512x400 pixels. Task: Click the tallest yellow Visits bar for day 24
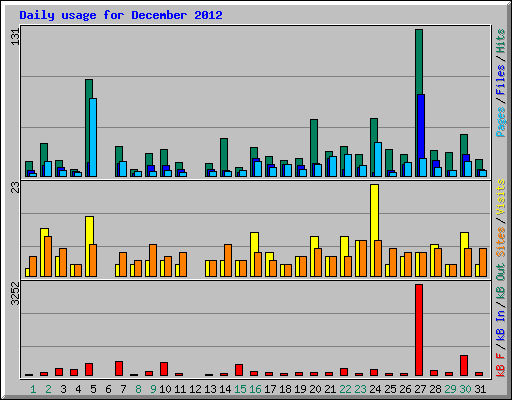(x=374, y=212)
